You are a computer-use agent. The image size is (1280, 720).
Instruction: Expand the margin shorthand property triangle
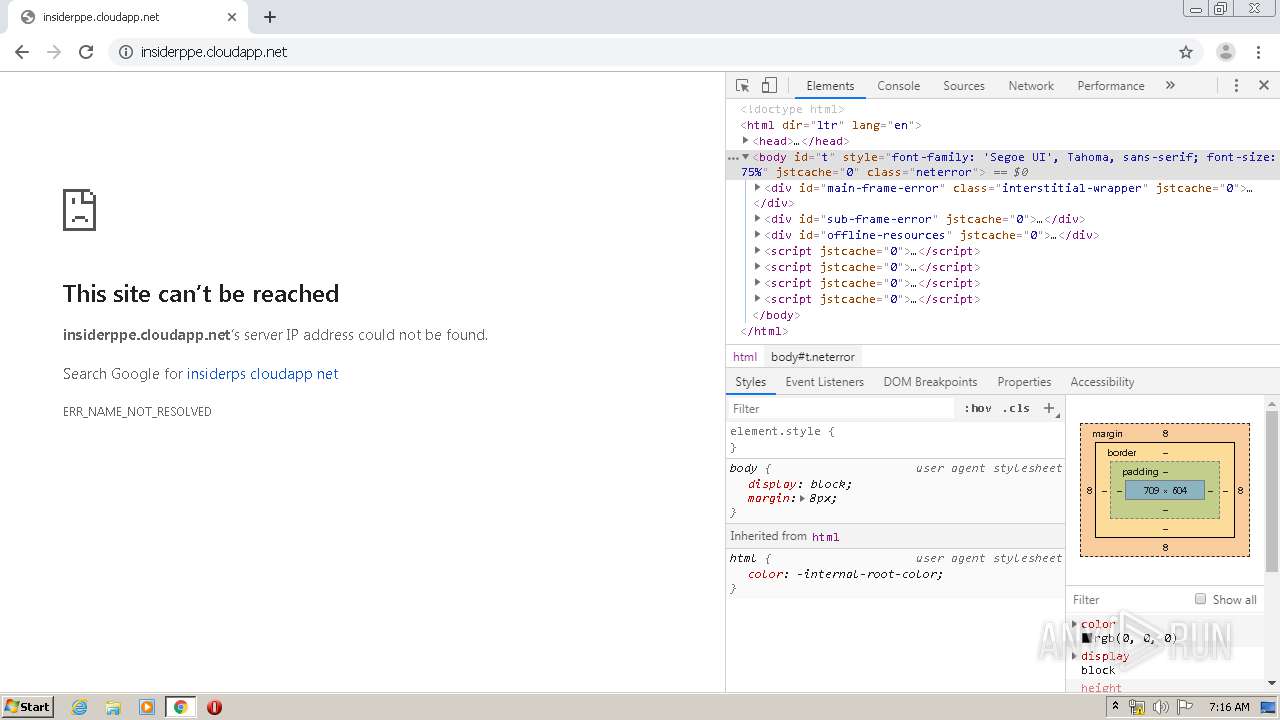tap(802, 498)
